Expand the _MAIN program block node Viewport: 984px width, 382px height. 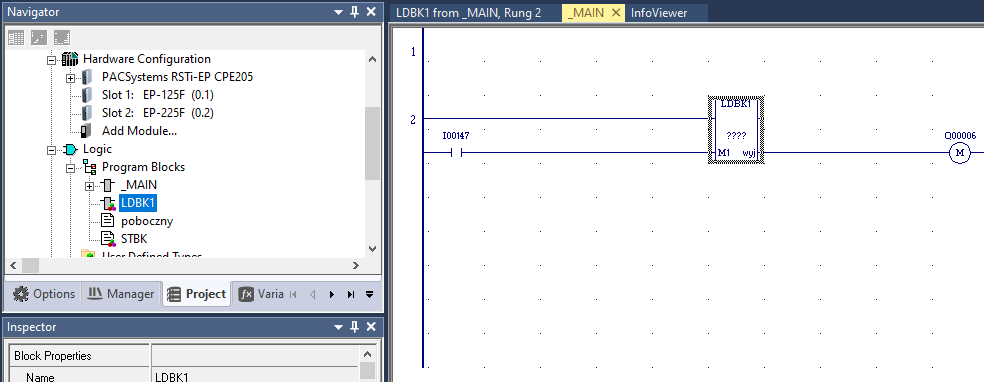click(x=89, y=186)
